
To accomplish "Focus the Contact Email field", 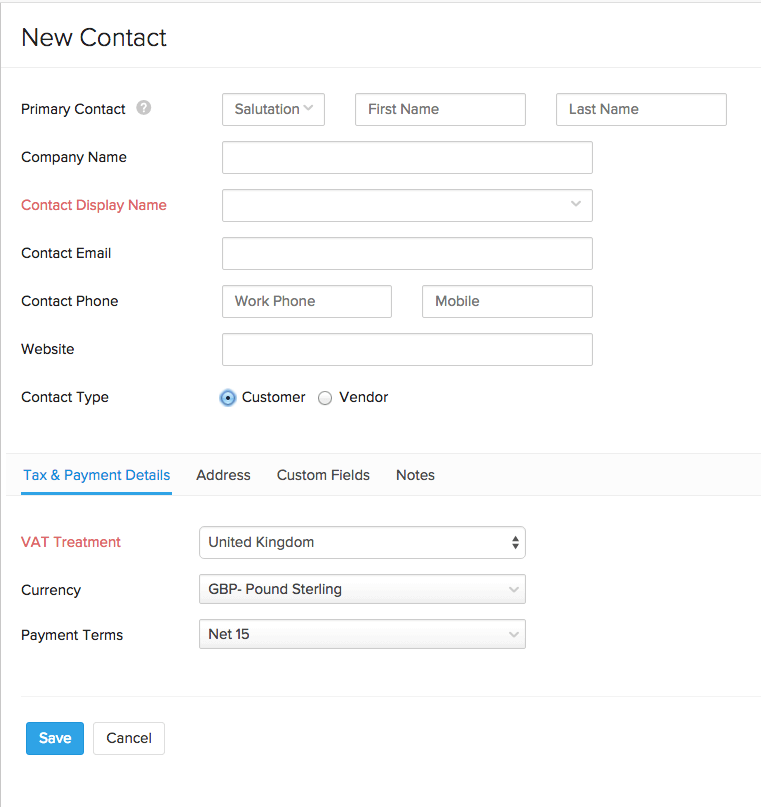I will click(x=407, y=253).
